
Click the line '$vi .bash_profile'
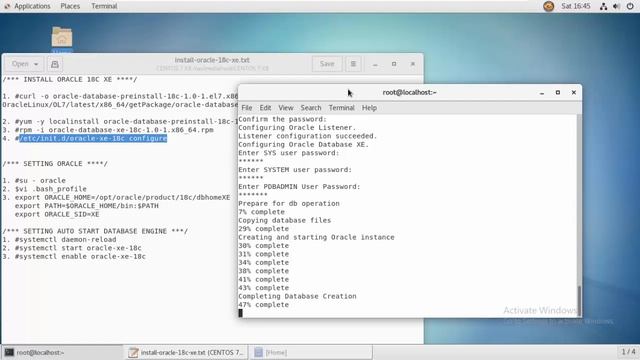pos(51,189)
